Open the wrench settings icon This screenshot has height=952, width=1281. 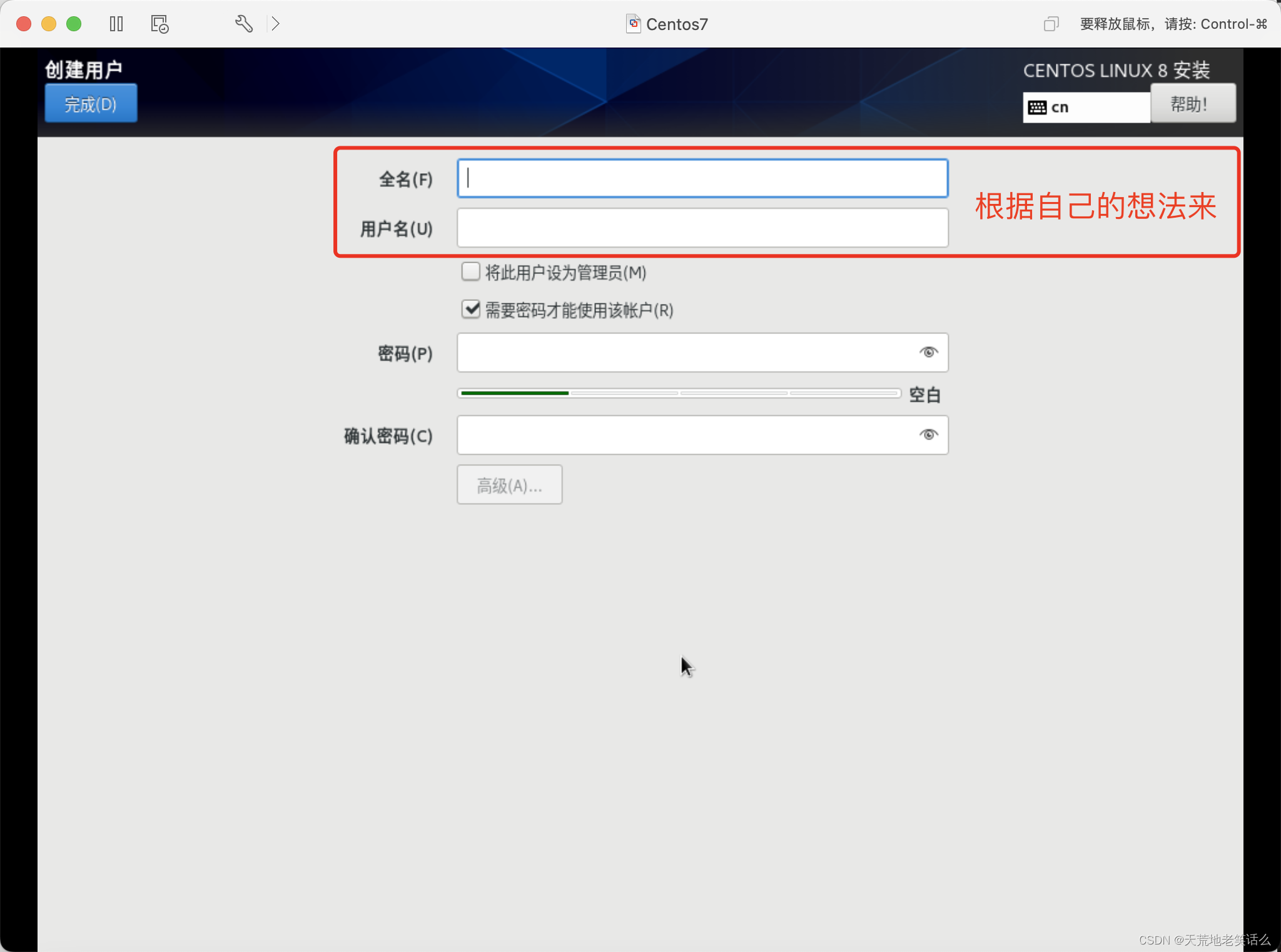pos(243,24)
